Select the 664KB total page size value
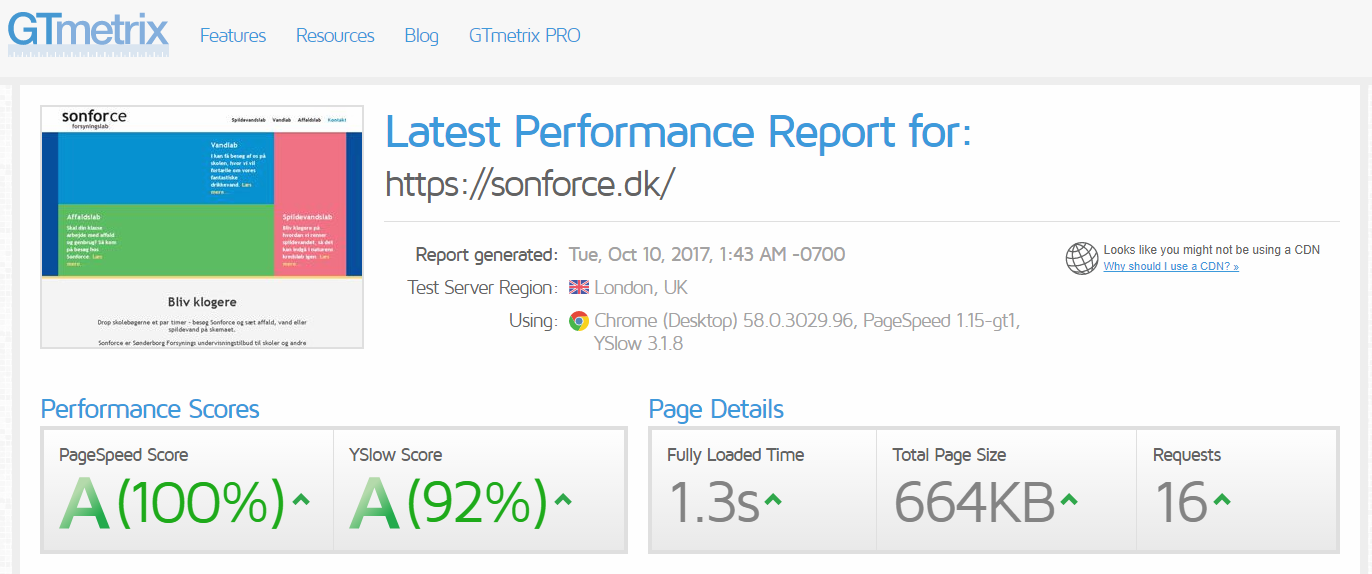 (973, 501)
